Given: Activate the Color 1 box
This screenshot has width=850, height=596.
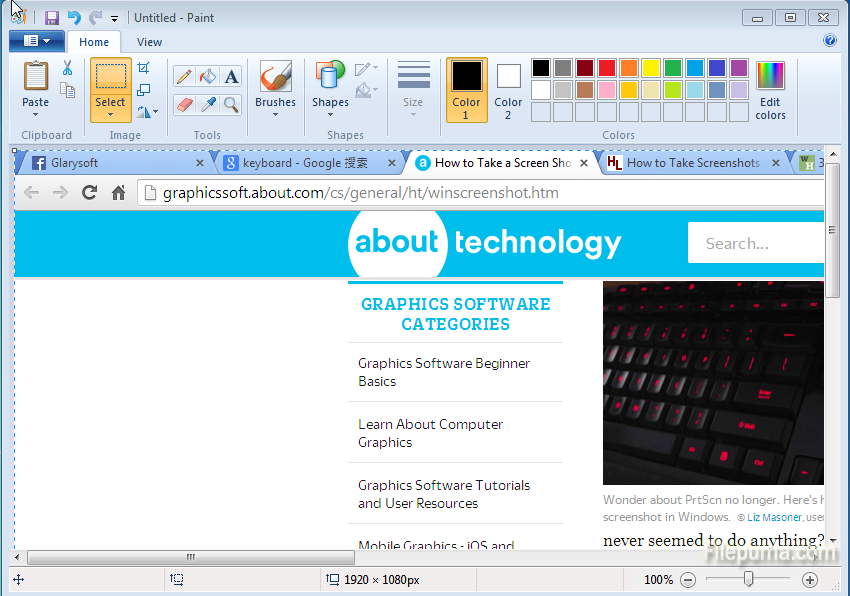Looking at the screenshot, I should pos(466,89).
